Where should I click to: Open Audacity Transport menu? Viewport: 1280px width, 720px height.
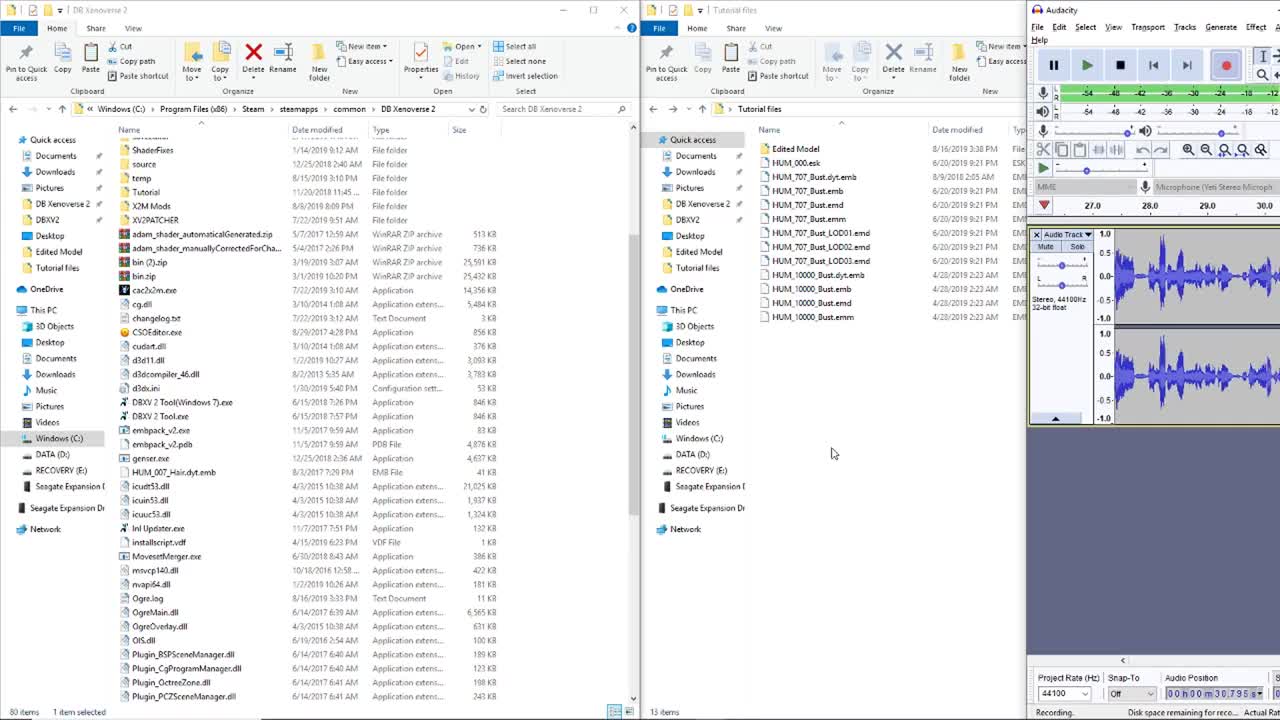point(1148,27)
